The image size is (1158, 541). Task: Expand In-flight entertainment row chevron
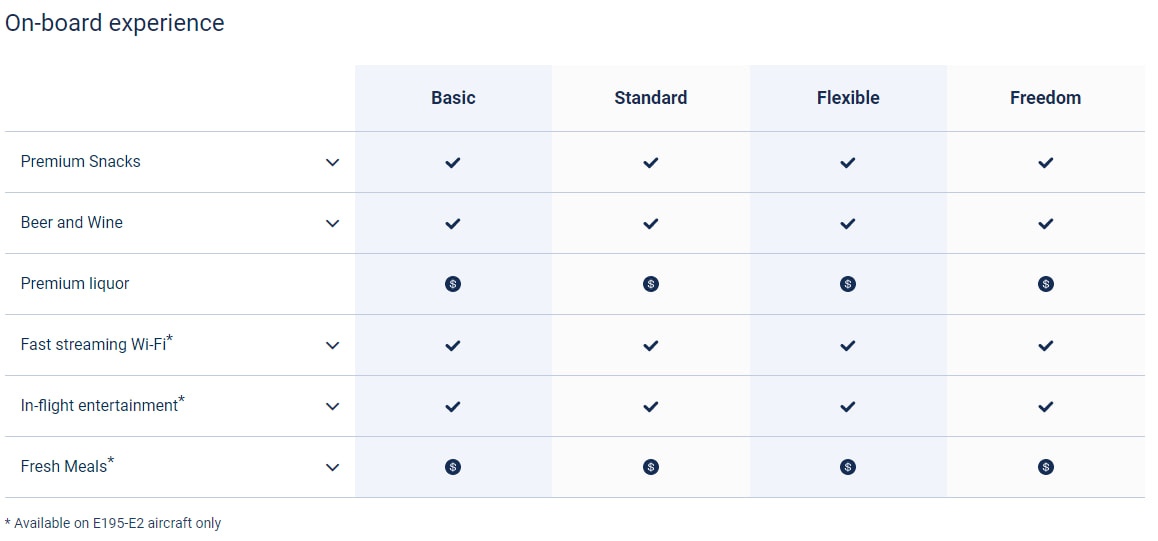click(333, 407)
